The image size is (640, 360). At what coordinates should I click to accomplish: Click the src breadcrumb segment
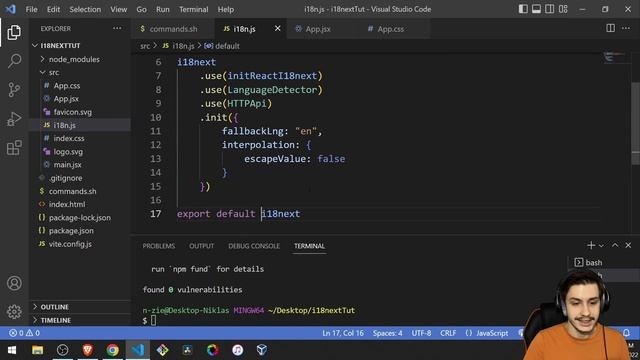click(x=145, y=46)
